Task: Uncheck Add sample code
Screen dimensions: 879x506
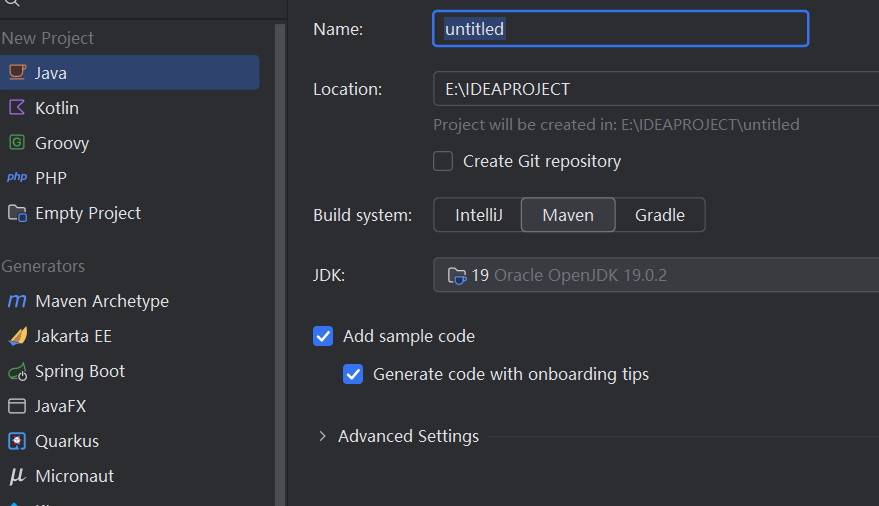Action: [x=323, y=336]
